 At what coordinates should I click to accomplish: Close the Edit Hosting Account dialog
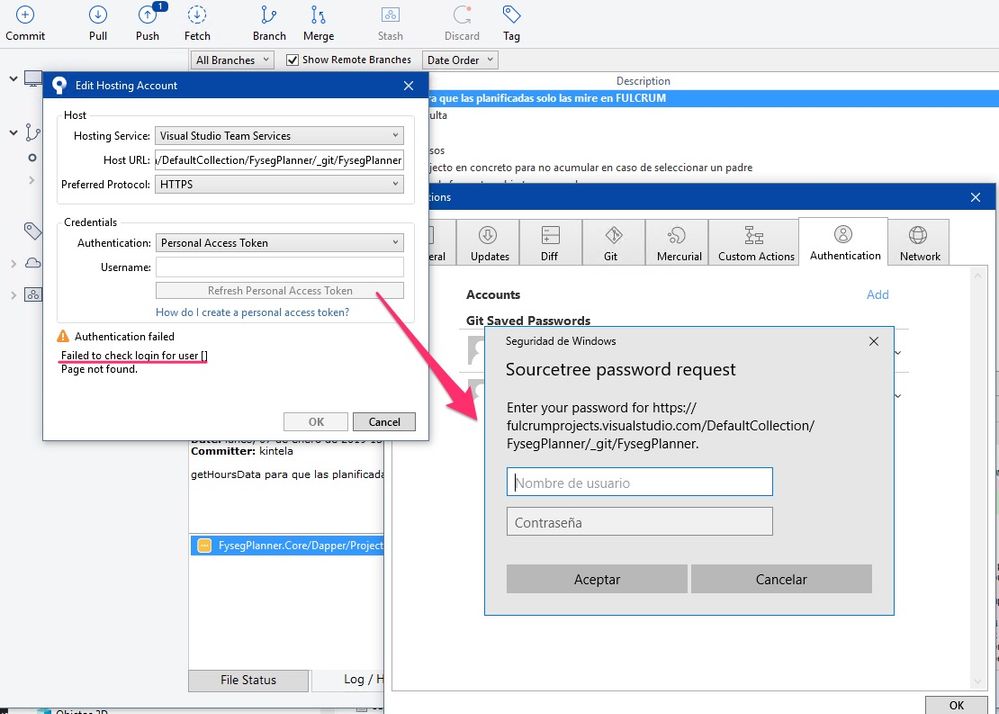pos(408,85)
